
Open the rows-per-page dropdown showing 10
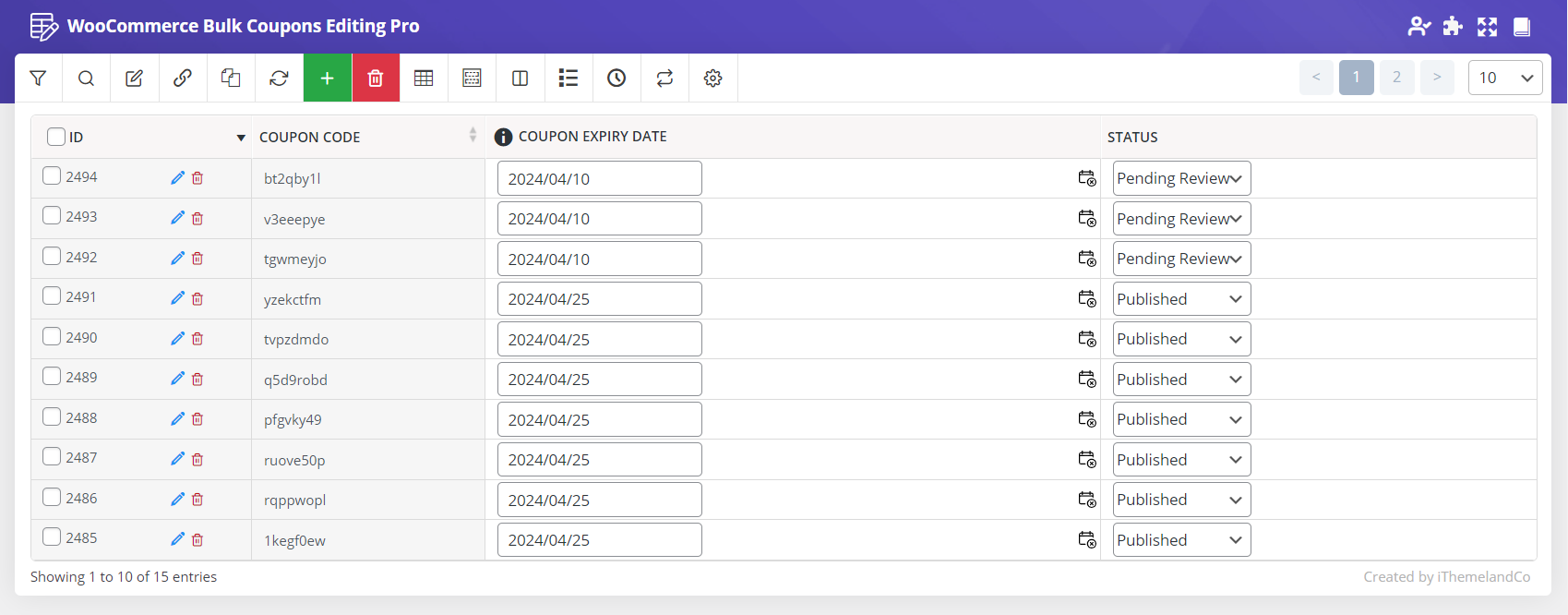(x=1504, y=78)
